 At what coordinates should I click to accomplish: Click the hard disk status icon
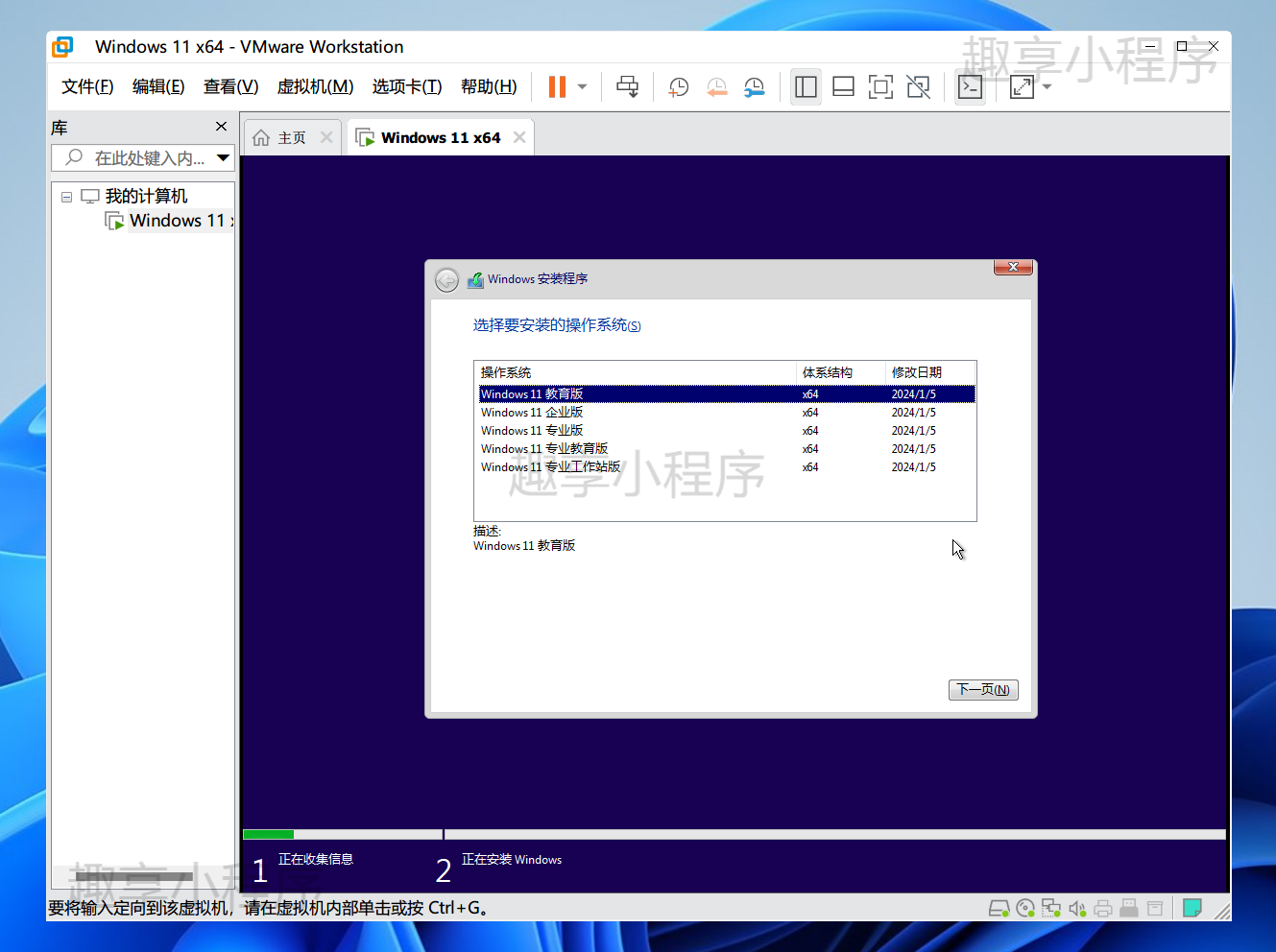click(x=999, y=908)
